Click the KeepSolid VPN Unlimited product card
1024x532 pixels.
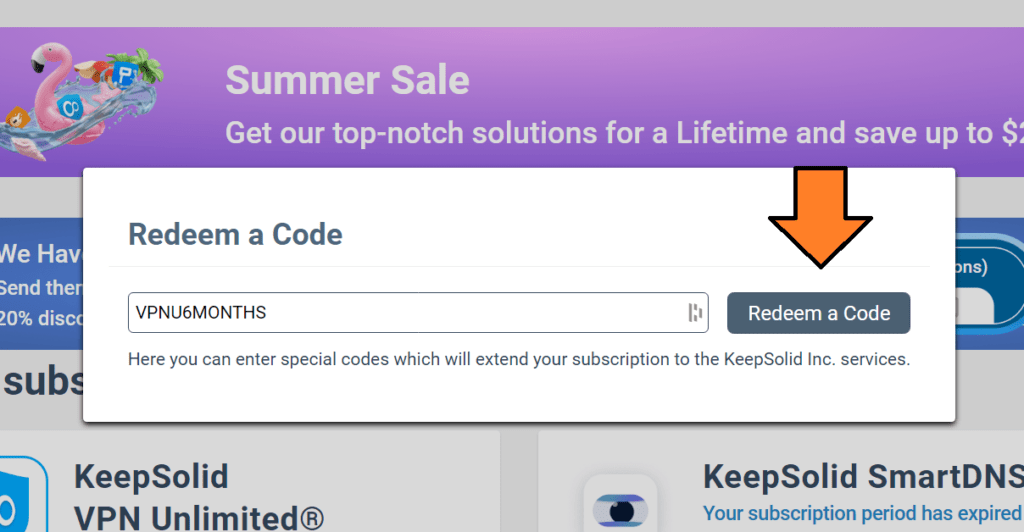click(249, 481)
